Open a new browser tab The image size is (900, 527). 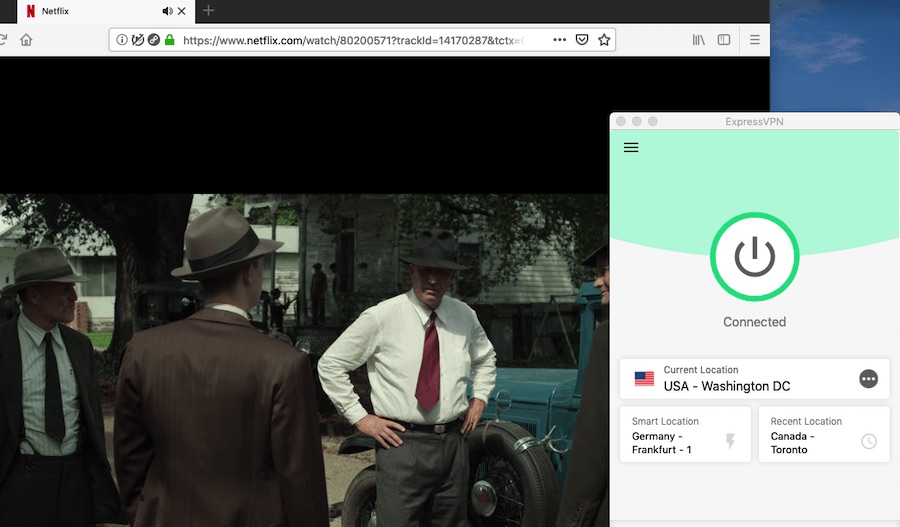coord(208,11)
